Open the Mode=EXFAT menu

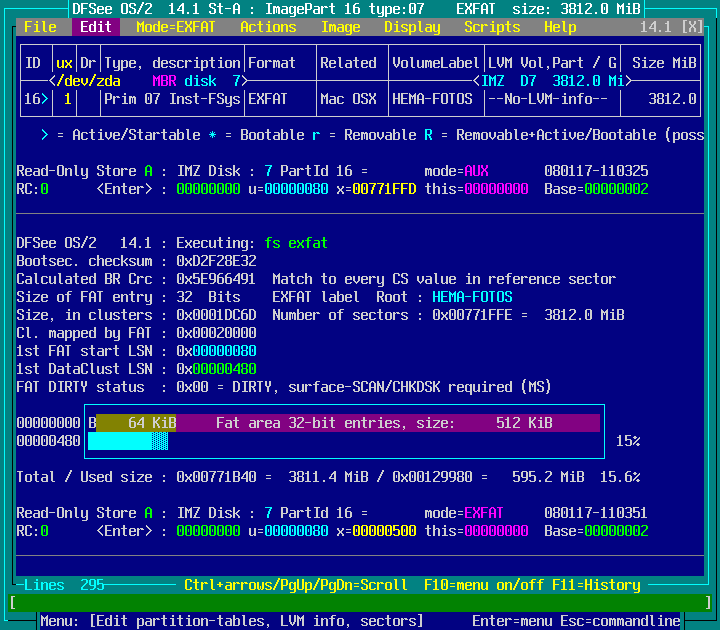point(175,27)
